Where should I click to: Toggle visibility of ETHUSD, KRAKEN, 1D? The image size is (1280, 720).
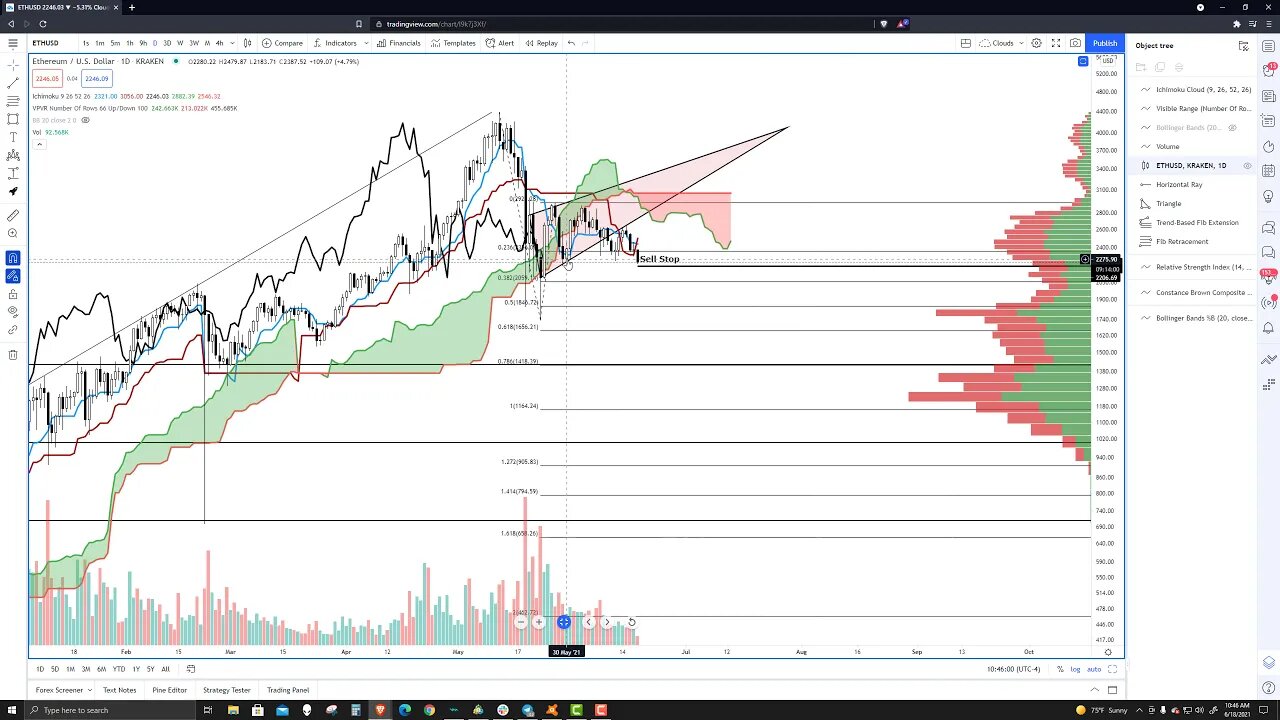point(1247,165)
